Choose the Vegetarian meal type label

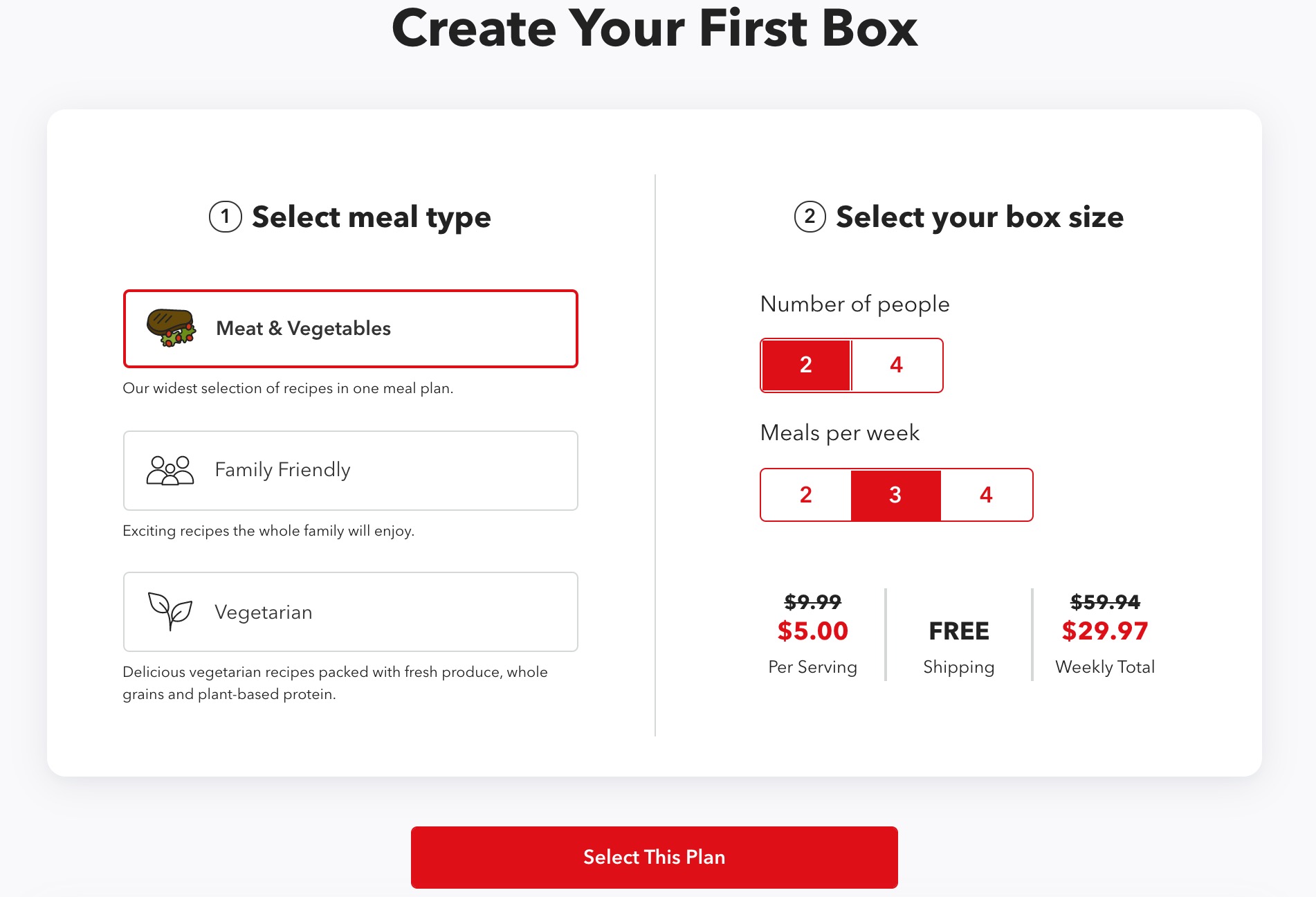(x=263, y=612)
